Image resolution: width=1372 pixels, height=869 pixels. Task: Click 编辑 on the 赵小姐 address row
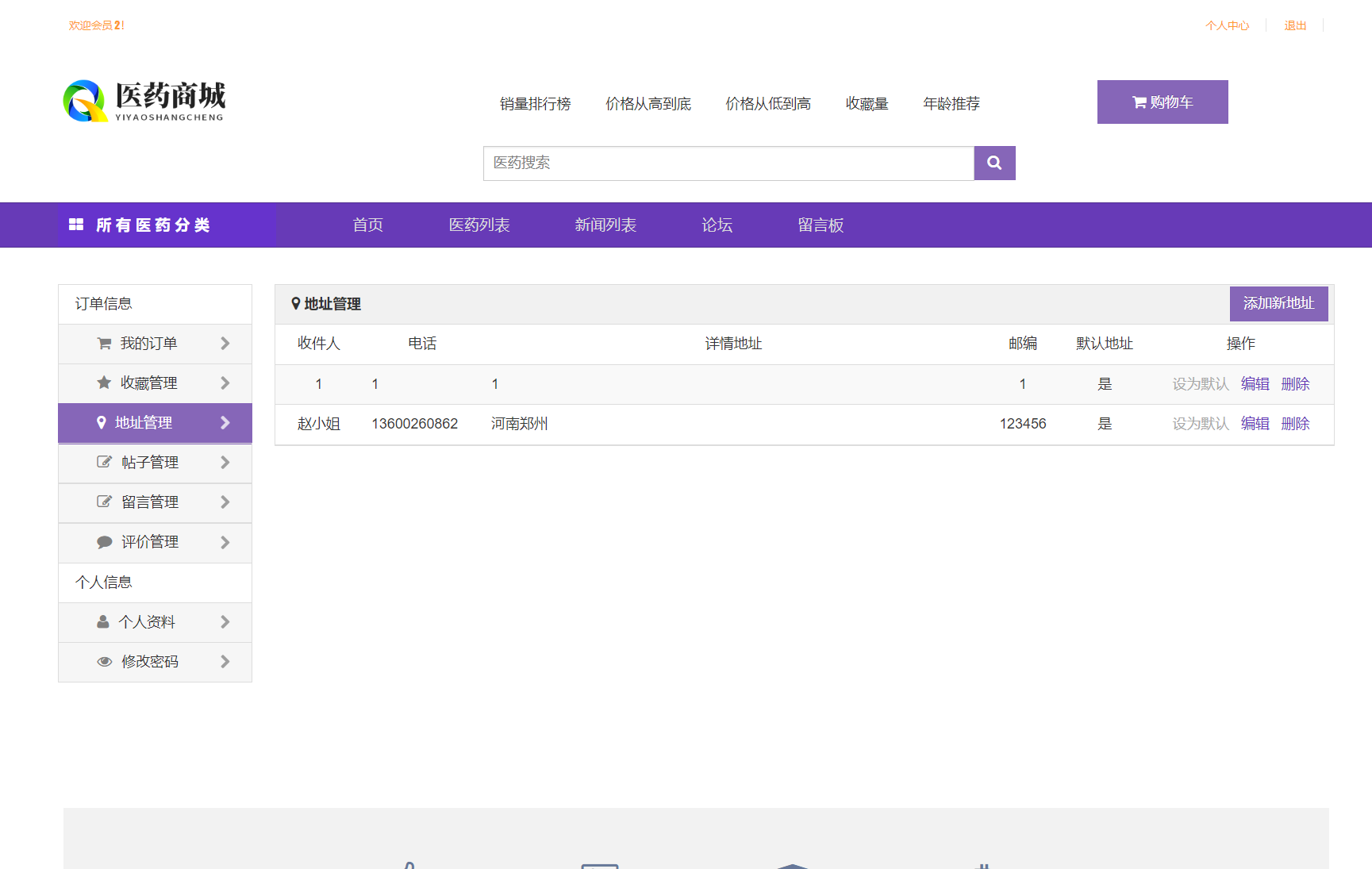tap(1255, 424)
